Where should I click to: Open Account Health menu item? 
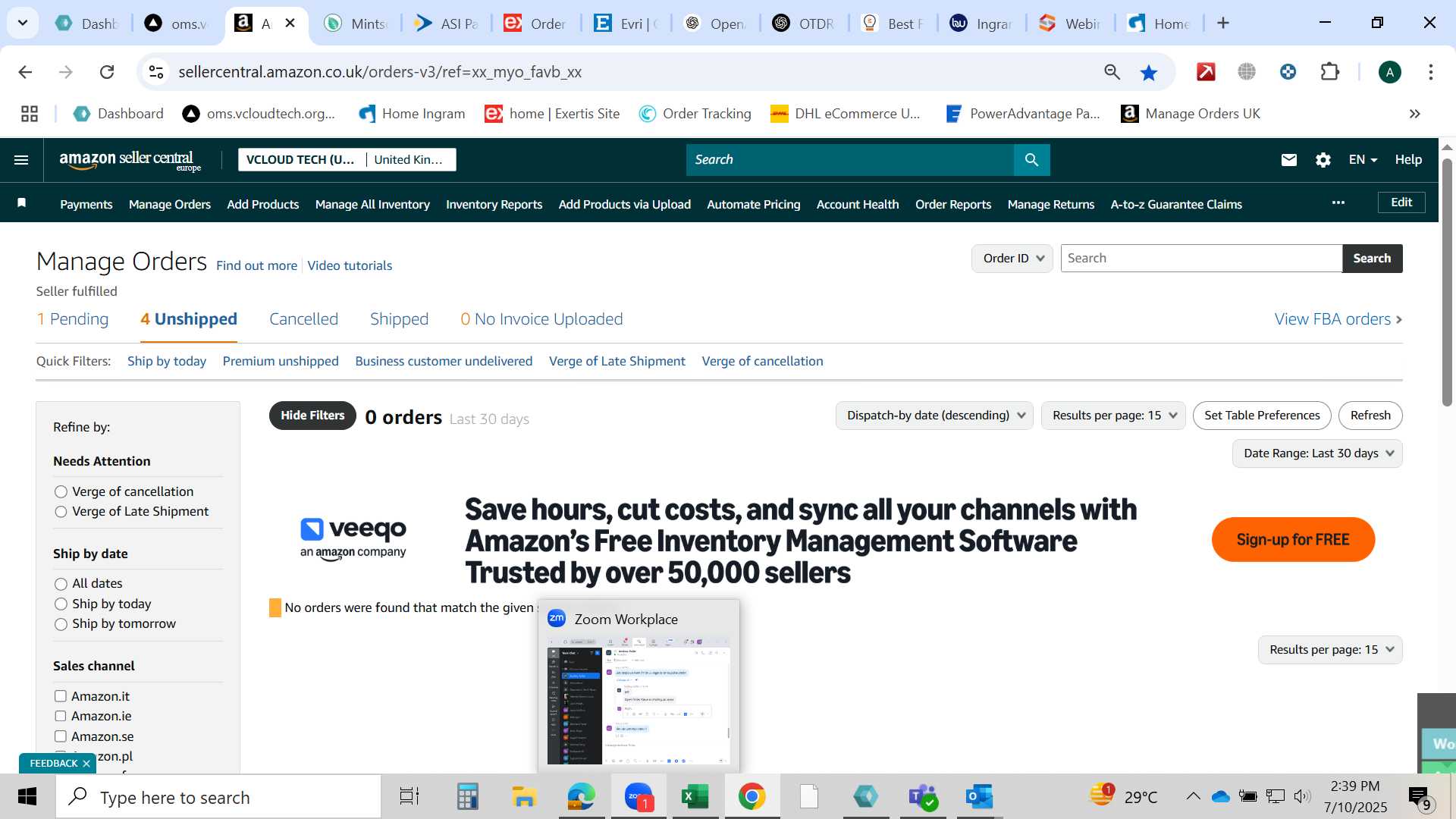pyautogui.click(x=858, y=204)
